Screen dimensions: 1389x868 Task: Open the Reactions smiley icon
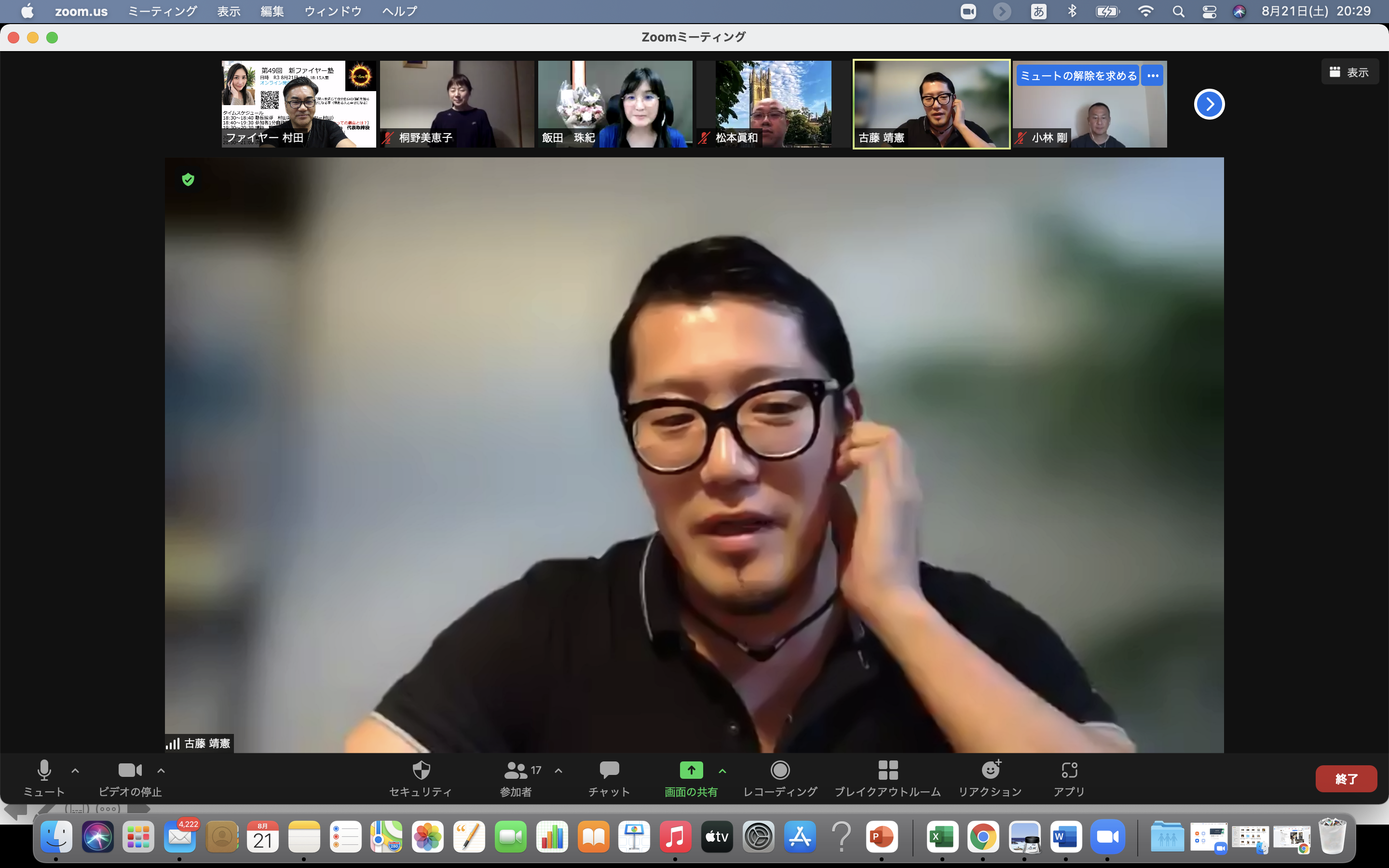click(990, 771)
